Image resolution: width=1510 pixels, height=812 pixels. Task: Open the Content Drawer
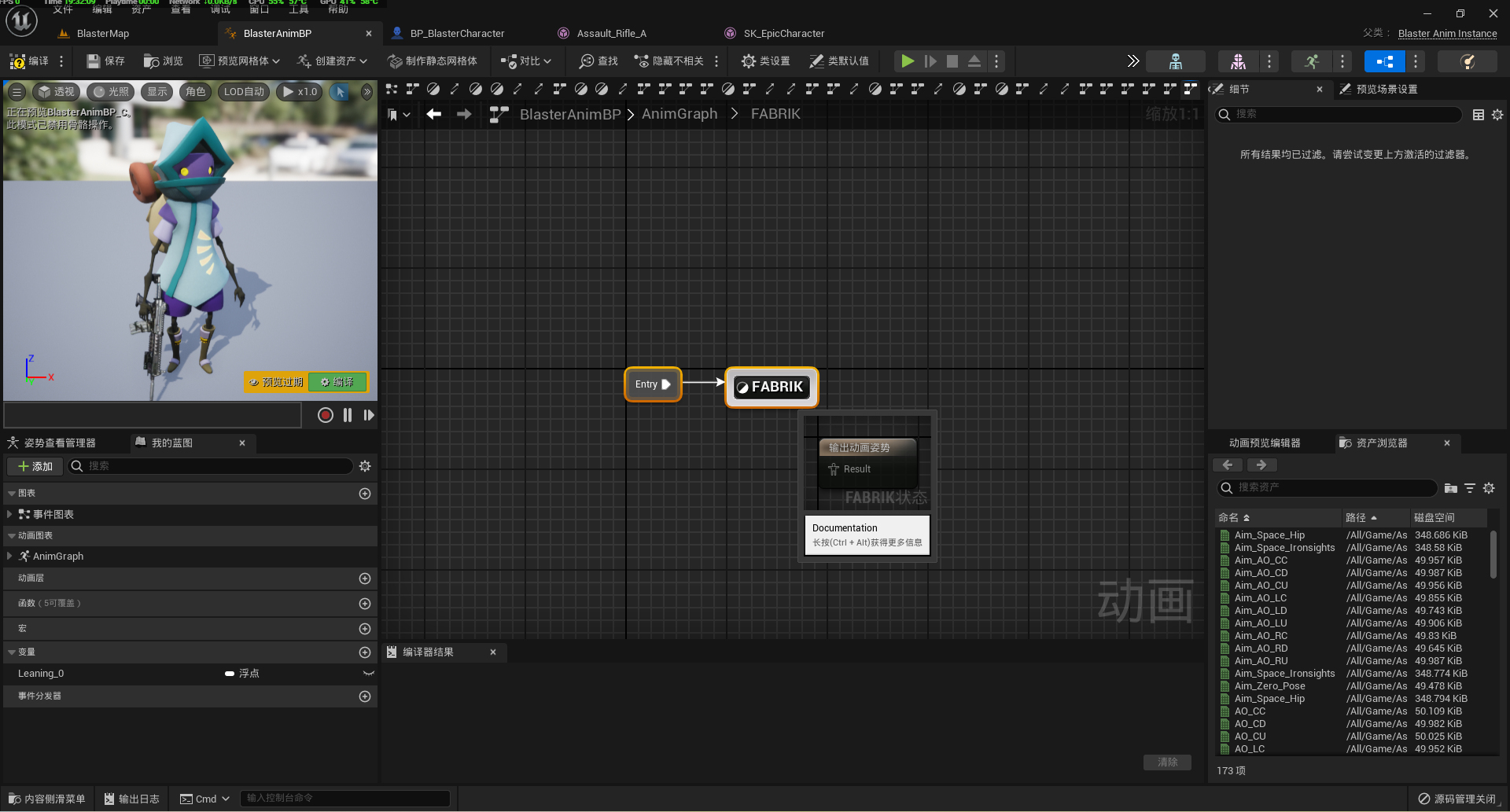click(47, 799)
